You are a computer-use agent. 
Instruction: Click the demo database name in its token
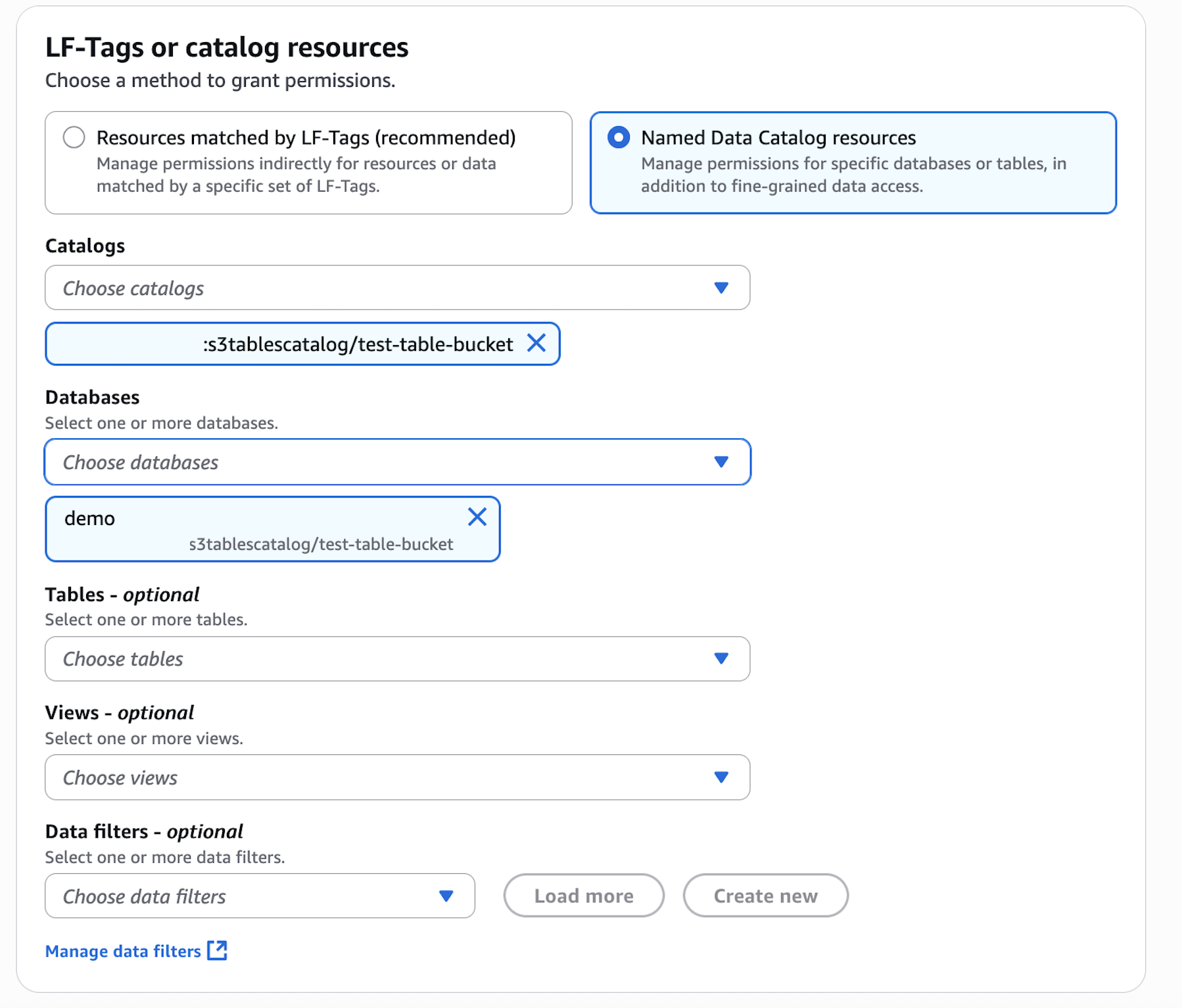[x=90, y=518]
